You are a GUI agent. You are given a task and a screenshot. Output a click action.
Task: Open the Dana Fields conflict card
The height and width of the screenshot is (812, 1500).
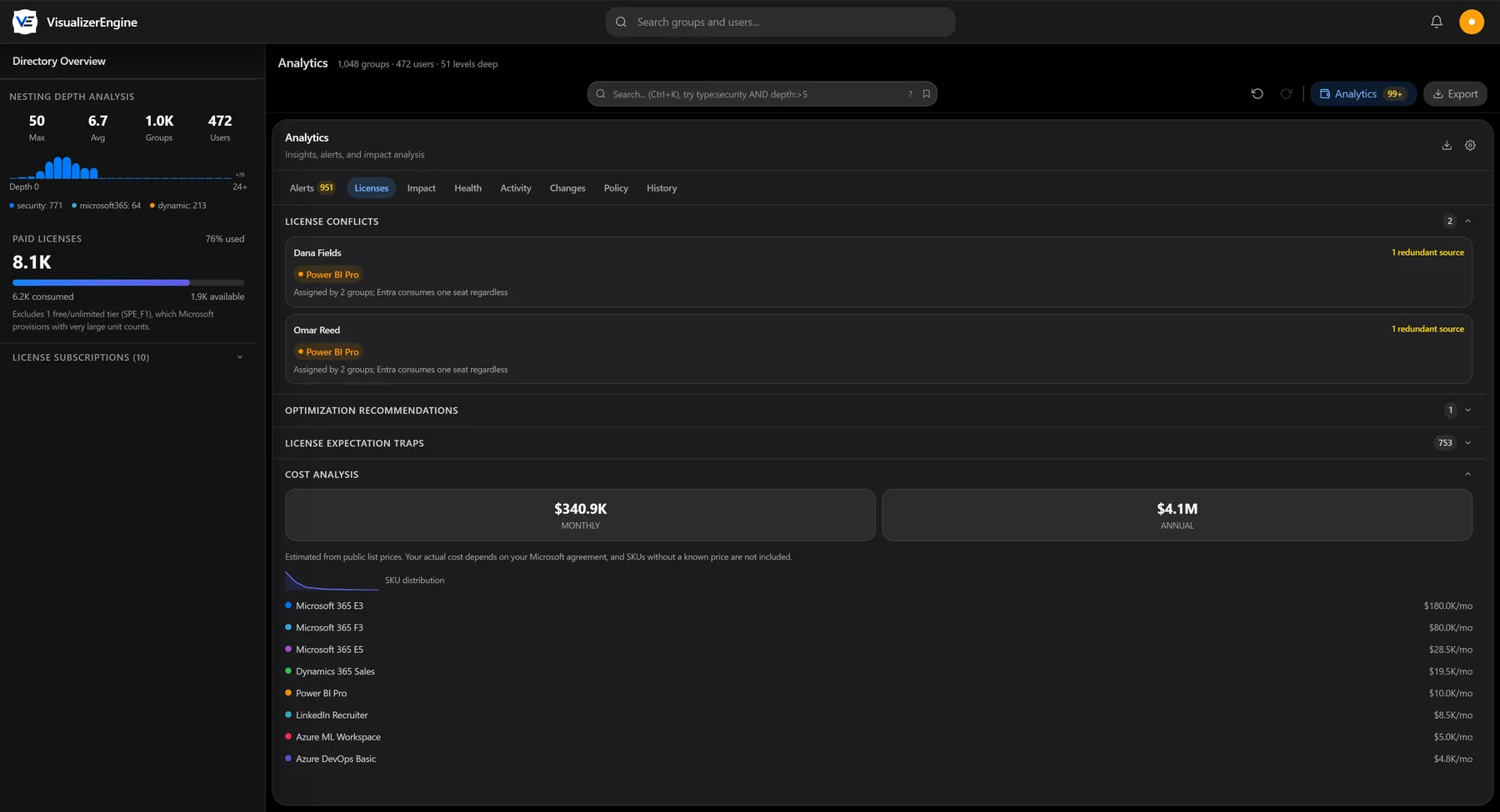pos(878,272)
